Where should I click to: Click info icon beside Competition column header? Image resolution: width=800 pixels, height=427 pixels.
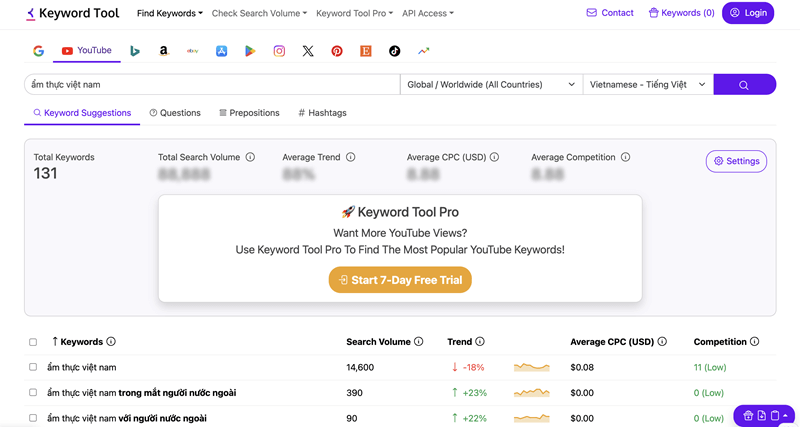click(754, 342)
